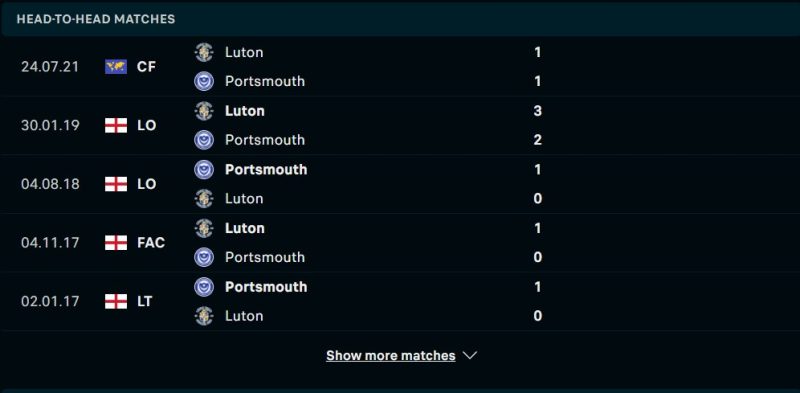Open the 24.07.21 CF match row

[400, 67]
